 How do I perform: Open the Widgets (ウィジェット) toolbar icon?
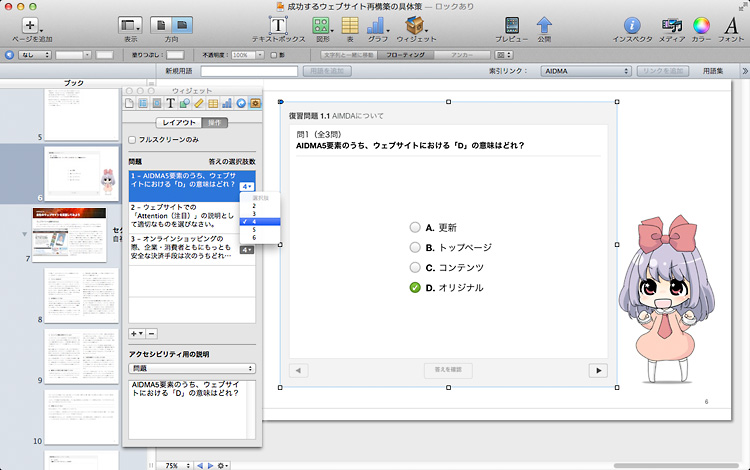(415, 25)
